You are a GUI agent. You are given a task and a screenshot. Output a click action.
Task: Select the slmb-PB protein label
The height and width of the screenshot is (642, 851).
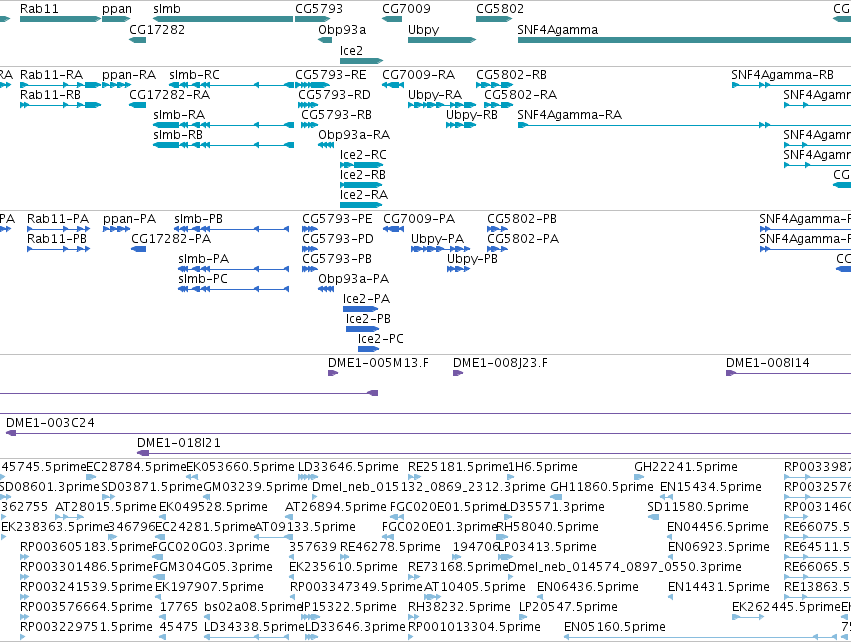(199, 219)
